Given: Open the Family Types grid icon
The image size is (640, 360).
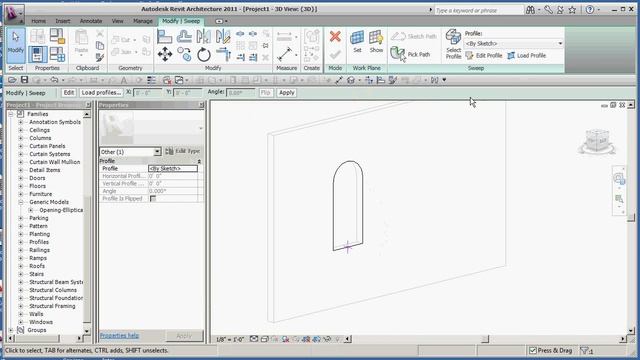Looking at the screenshot, I should coord(57,54).
